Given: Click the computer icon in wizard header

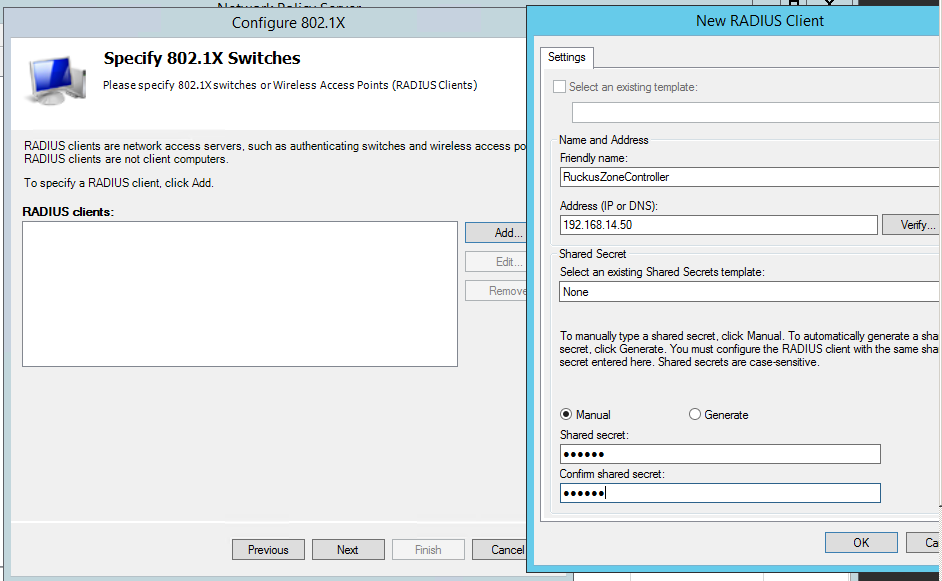Looking at the screenshot, I should 55,82.
